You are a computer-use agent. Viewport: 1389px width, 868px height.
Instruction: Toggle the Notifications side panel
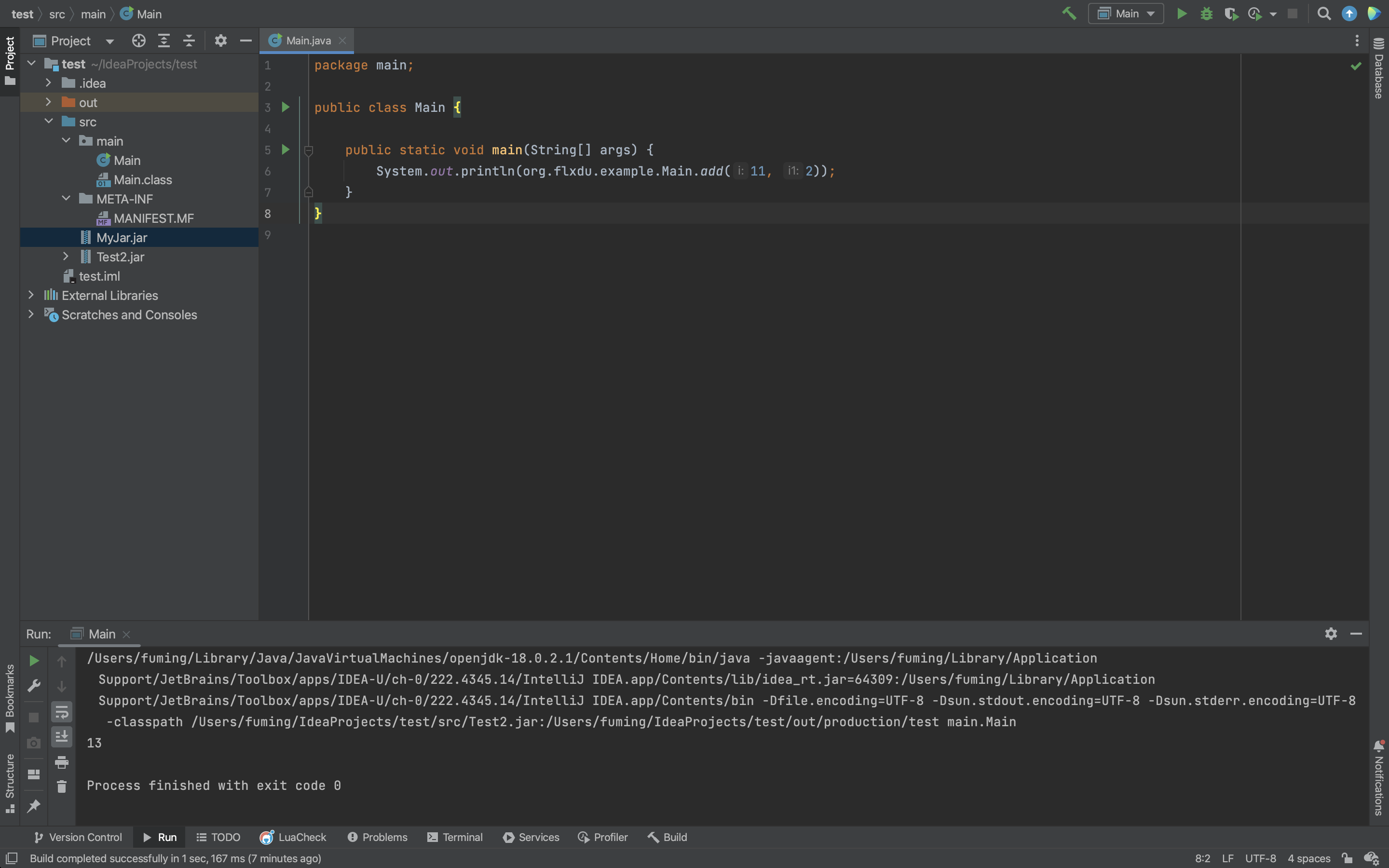point(1379,778)
